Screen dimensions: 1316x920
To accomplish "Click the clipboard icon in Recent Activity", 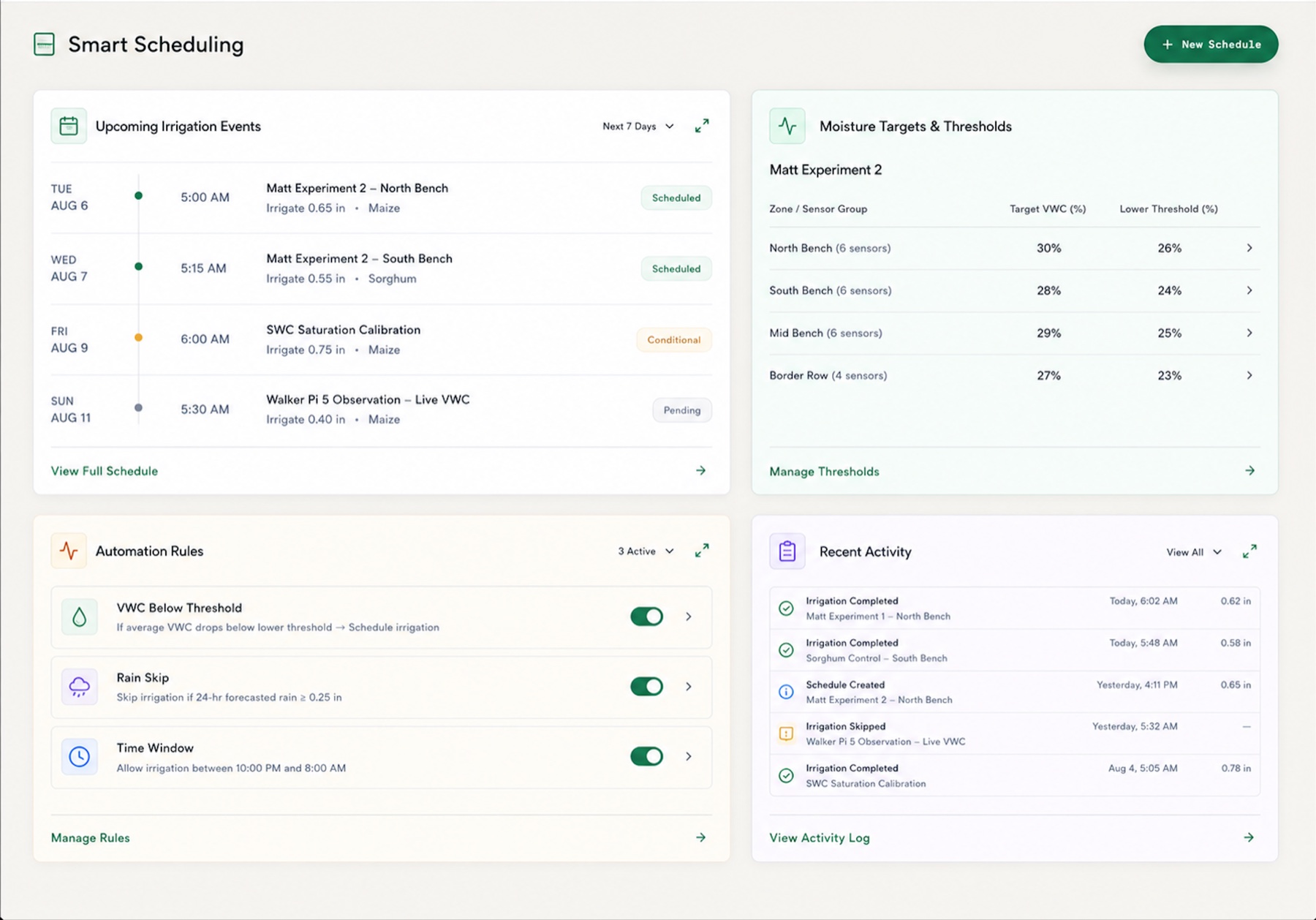I will (787, 551).
